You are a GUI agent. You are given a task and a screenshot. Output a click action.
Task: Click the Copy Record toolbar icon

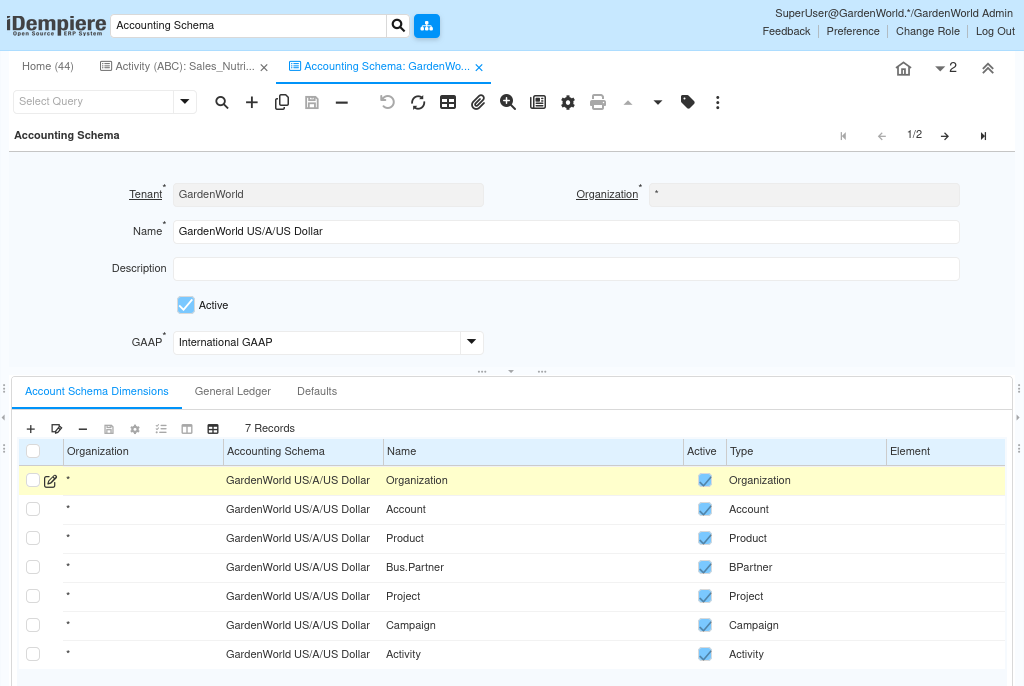click(x=282, y=102)
